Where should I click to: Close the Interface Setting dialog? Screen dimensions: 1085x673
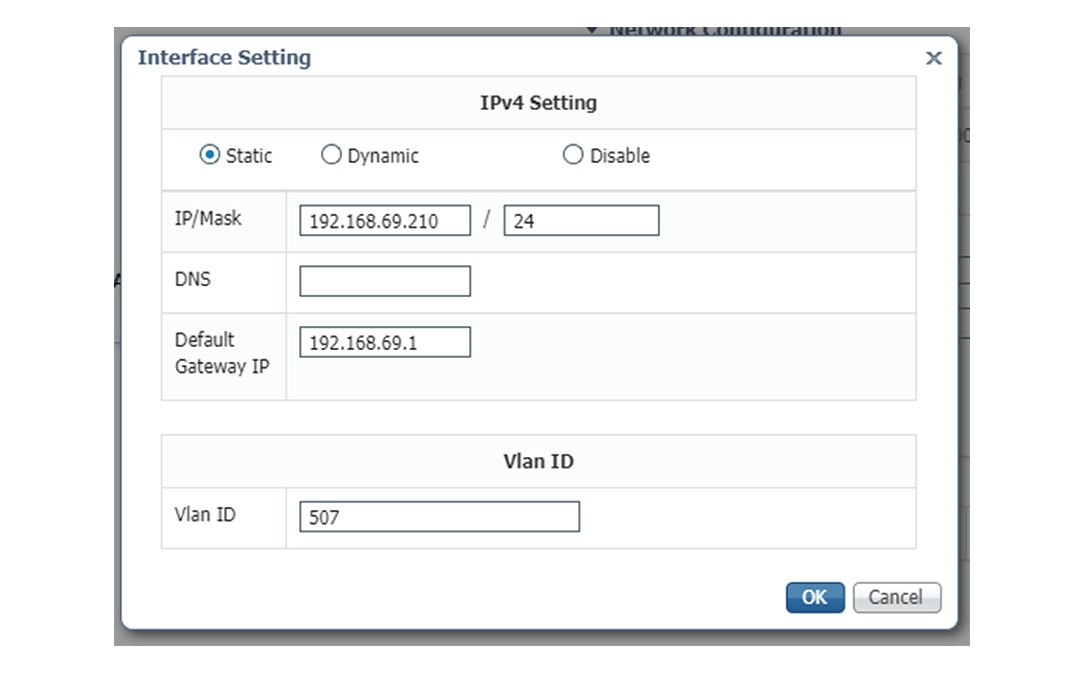933,58
